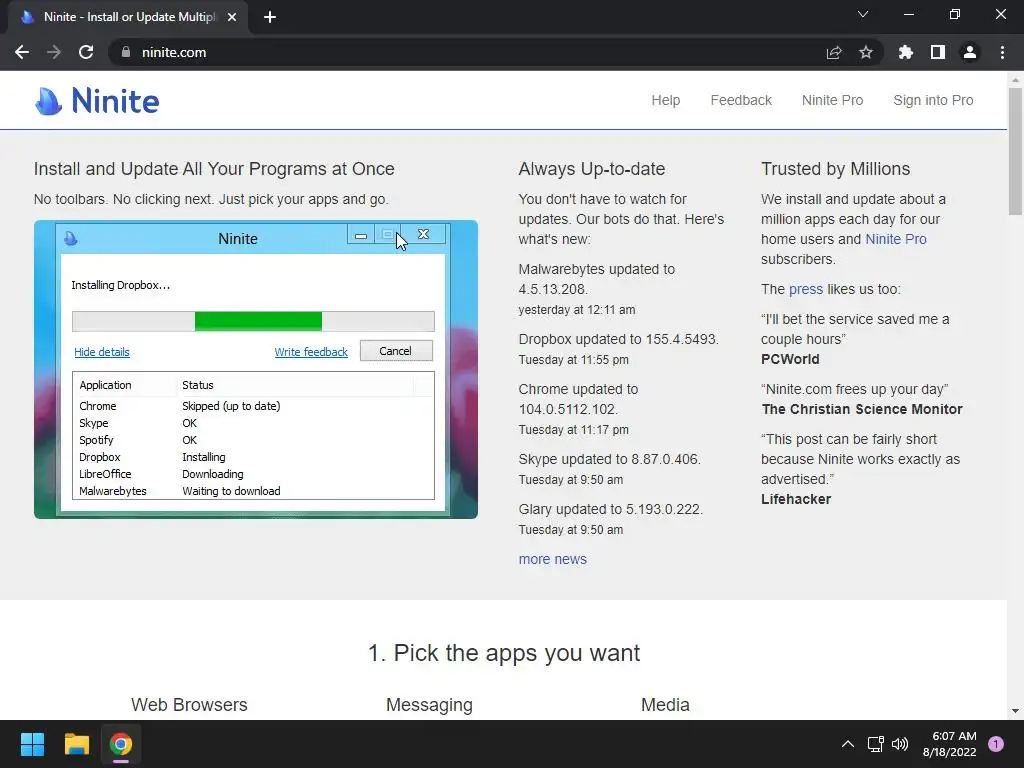Screen dimensions: 1024x768
Task: Click the Chrome taskbar icon
Action: point(121,744)
